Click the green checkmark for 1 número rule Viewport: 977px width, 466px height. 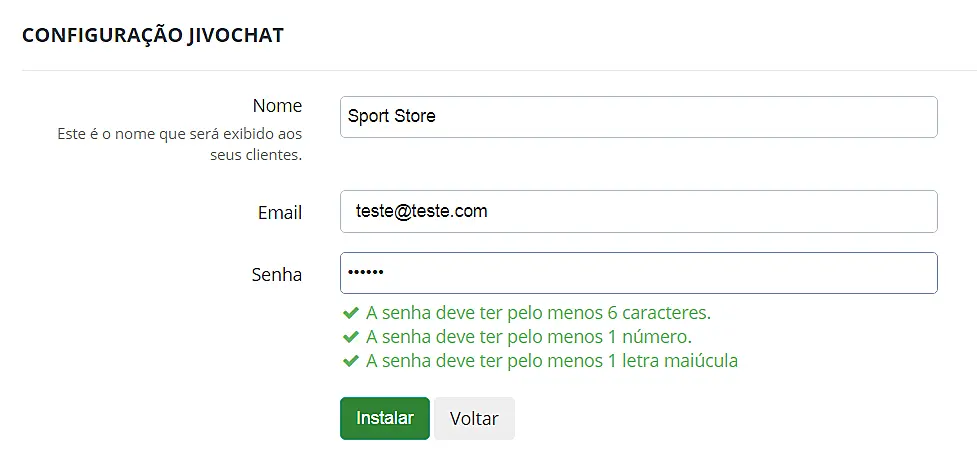350,336
